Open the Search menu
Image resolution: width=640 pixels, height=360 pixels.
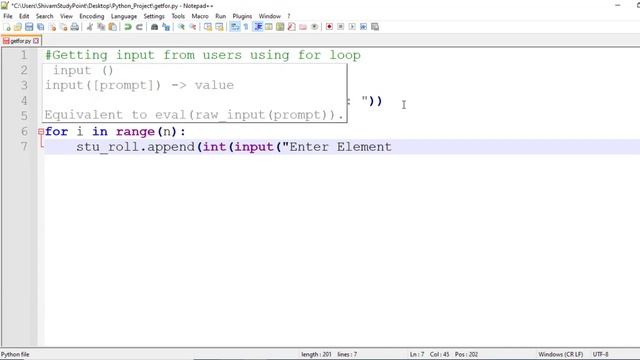click(44, 16)
